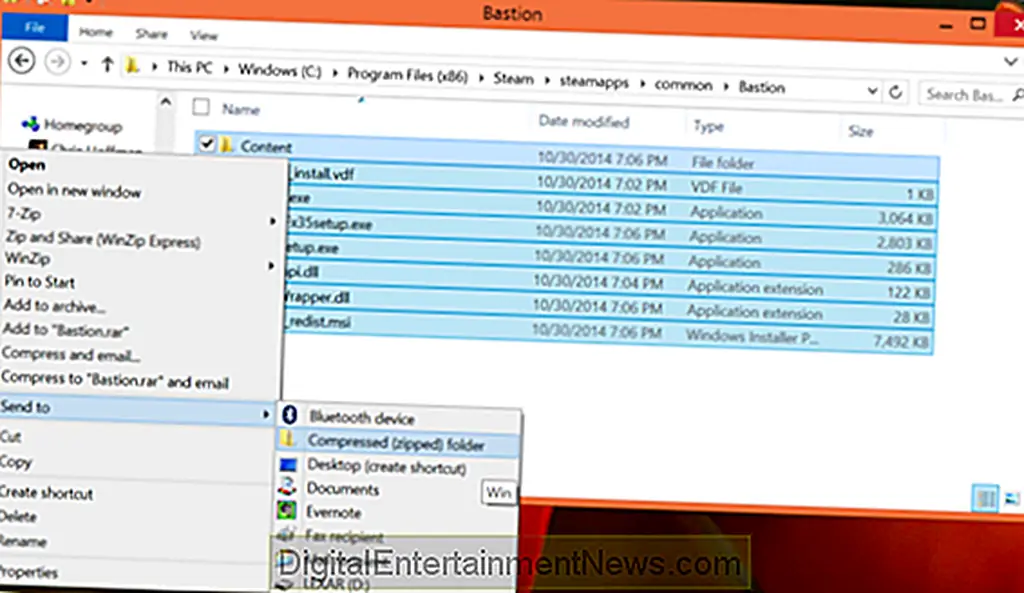Viewport: 1024px width, 593px height.
Task: Click the Bluetooth icon
Action: pyautogui.click(x=289, y=414)
